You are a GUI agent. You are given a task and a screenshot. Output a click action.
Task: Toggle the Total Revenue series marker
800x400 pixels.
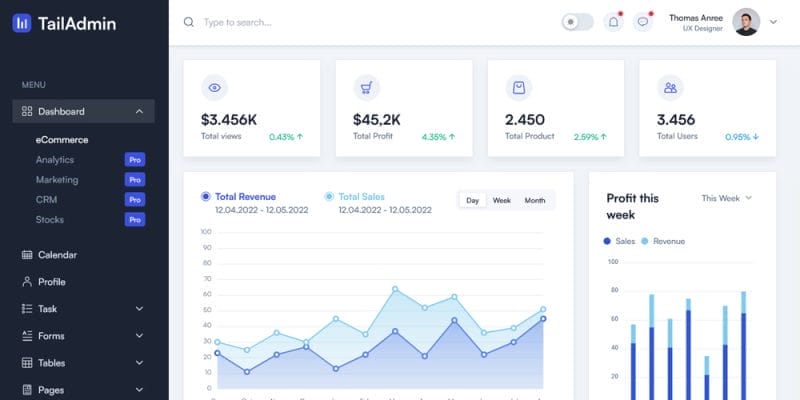point(206,196)
